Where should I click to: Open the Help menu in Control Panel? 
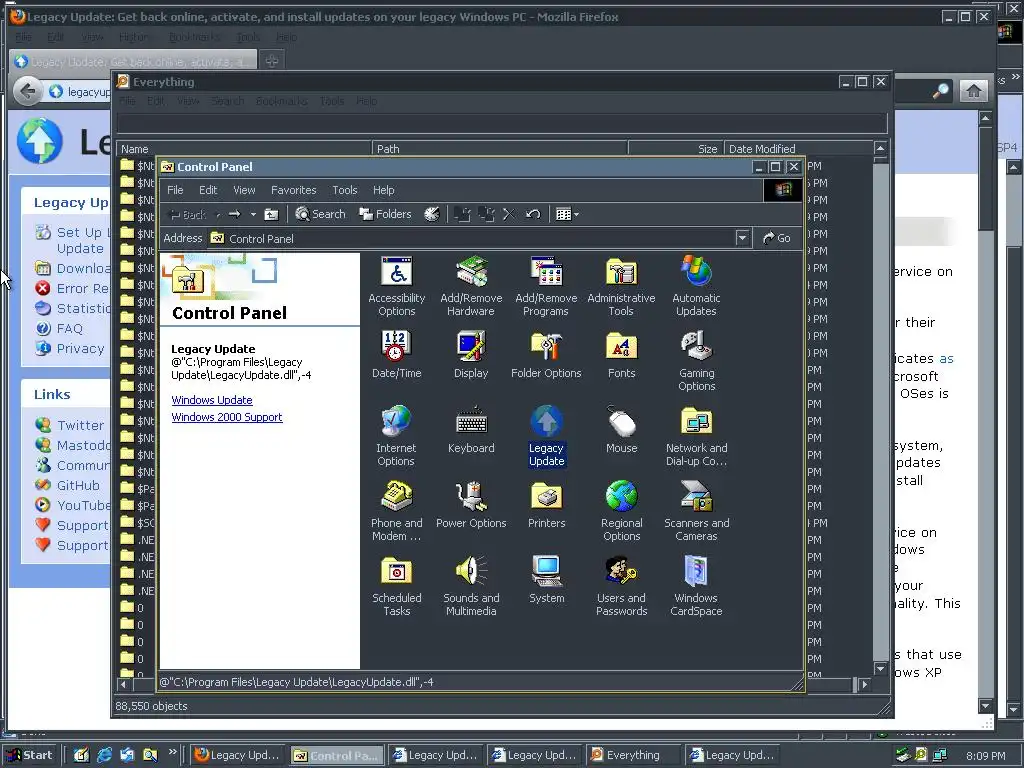click(x=383, y=190)
